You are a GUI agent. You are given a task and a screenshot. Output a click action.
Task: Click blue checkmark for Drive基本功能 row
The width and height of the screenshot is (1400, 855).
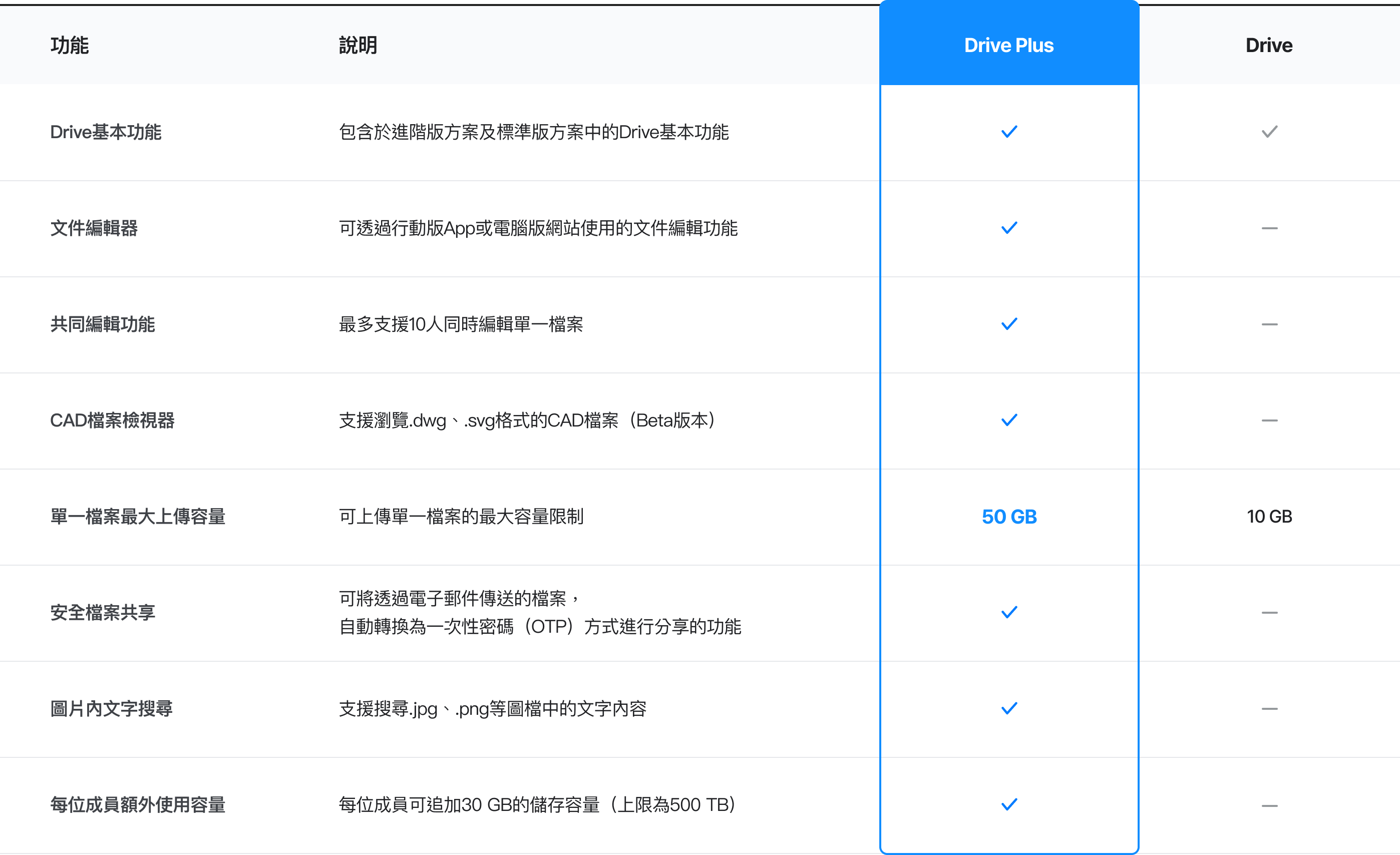tap(1008, 132)
